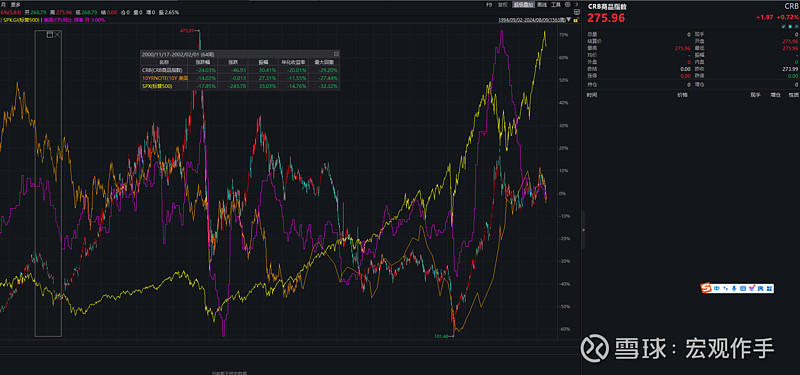Click the rightmost grid icon on Sogou toolbar
Screen dimensions: 800x375
pos(770,288)
